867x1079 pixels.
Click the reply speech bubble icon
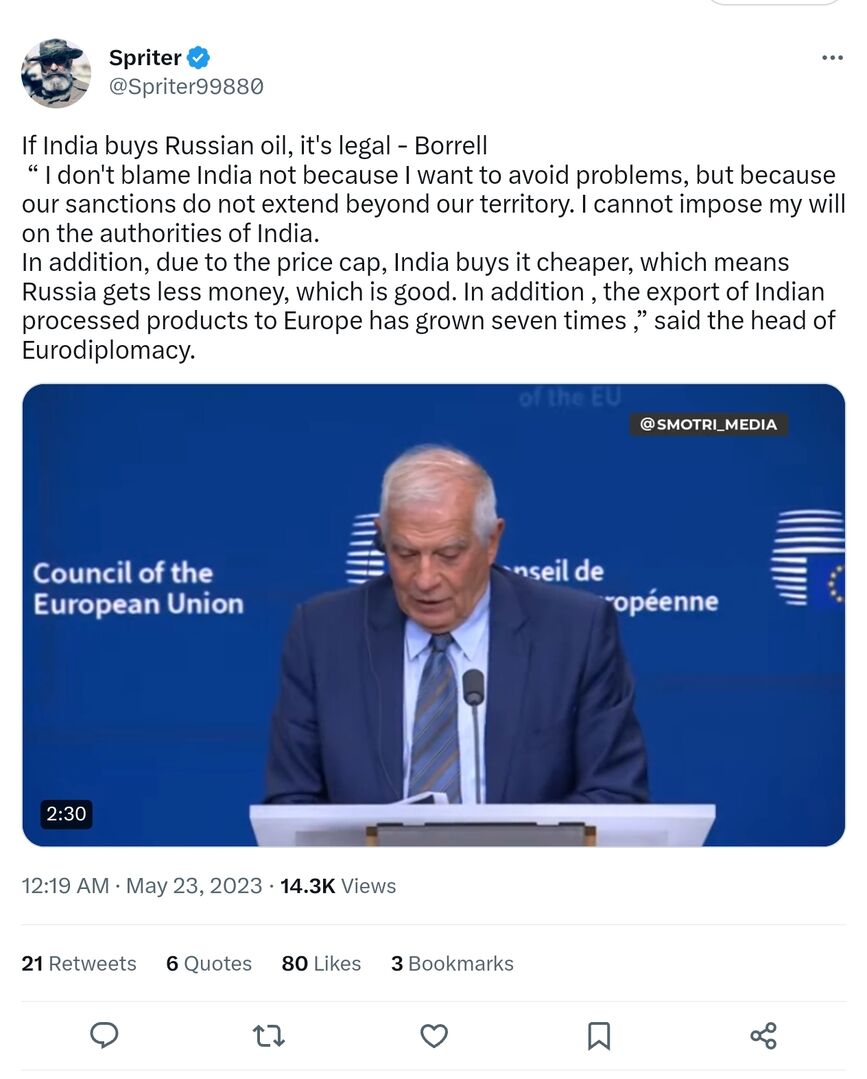point(104,1035)
